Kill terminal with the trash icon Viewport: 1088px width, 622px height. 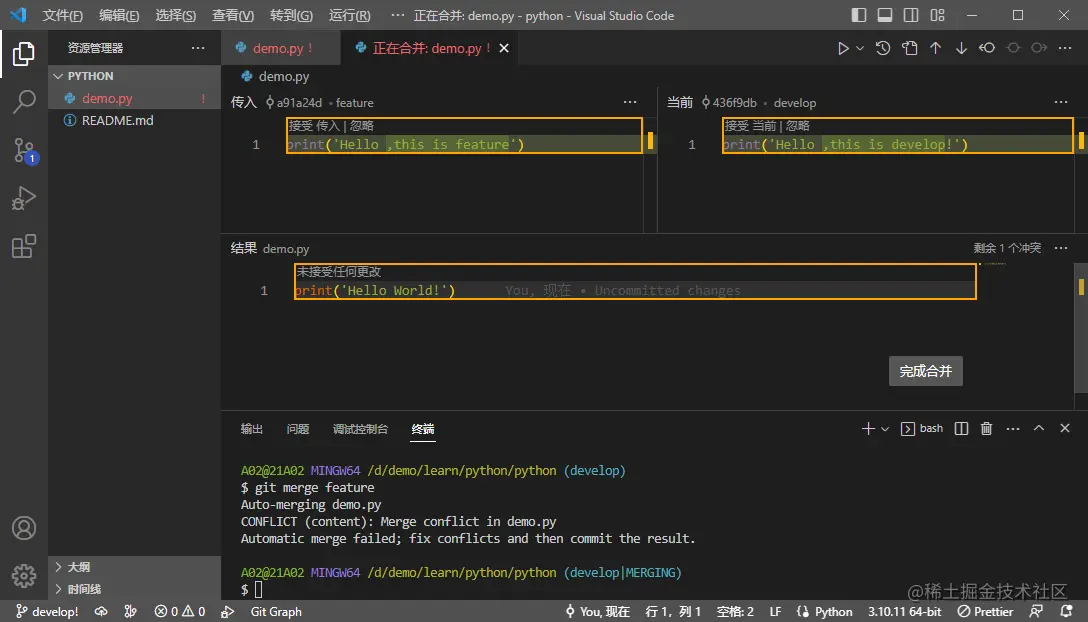[987, 429]
